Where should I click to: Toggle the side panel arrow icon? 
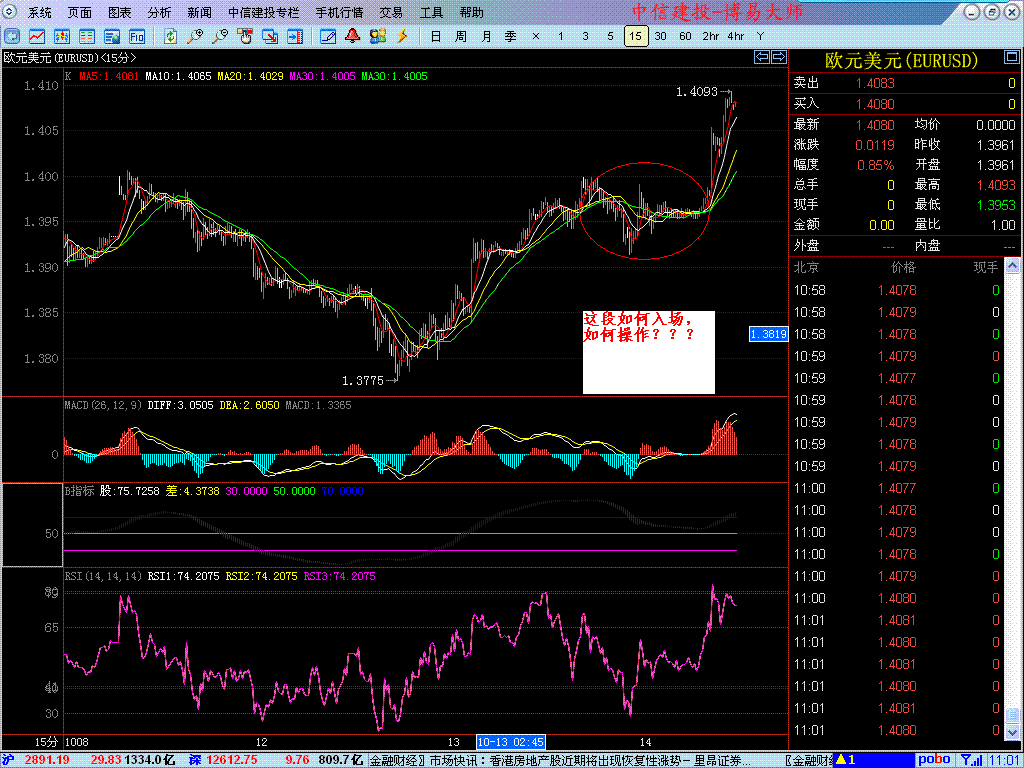295,37
